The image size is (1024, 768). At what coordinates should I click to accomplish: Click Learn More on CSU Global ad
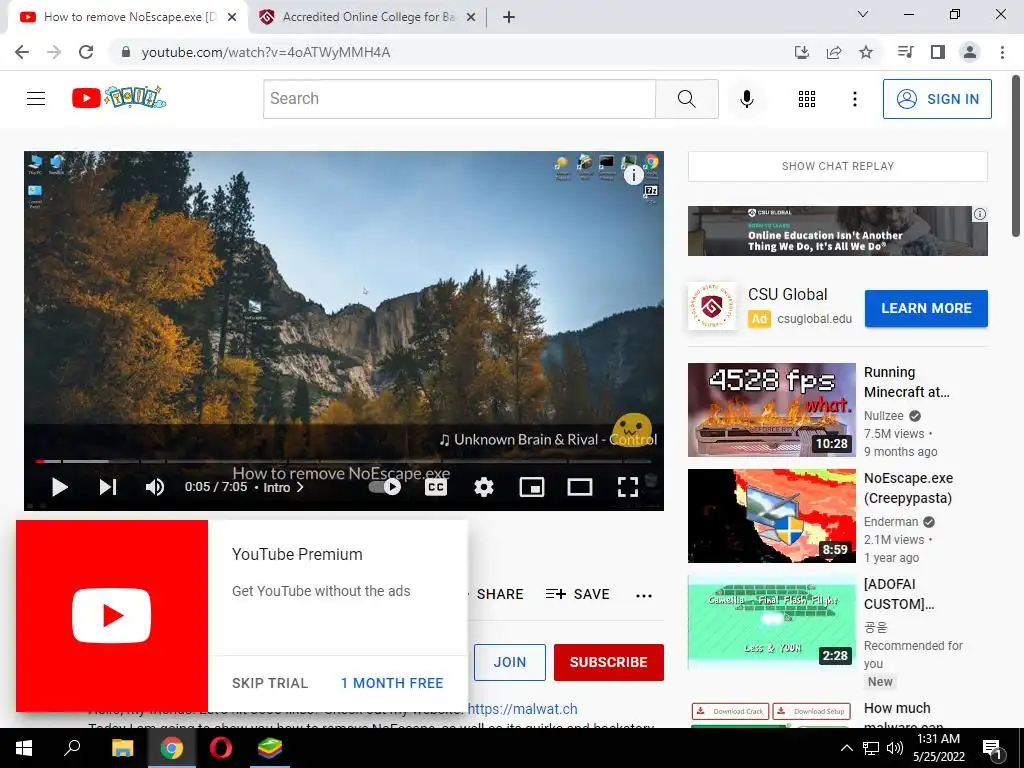click(x=926, y=308)
